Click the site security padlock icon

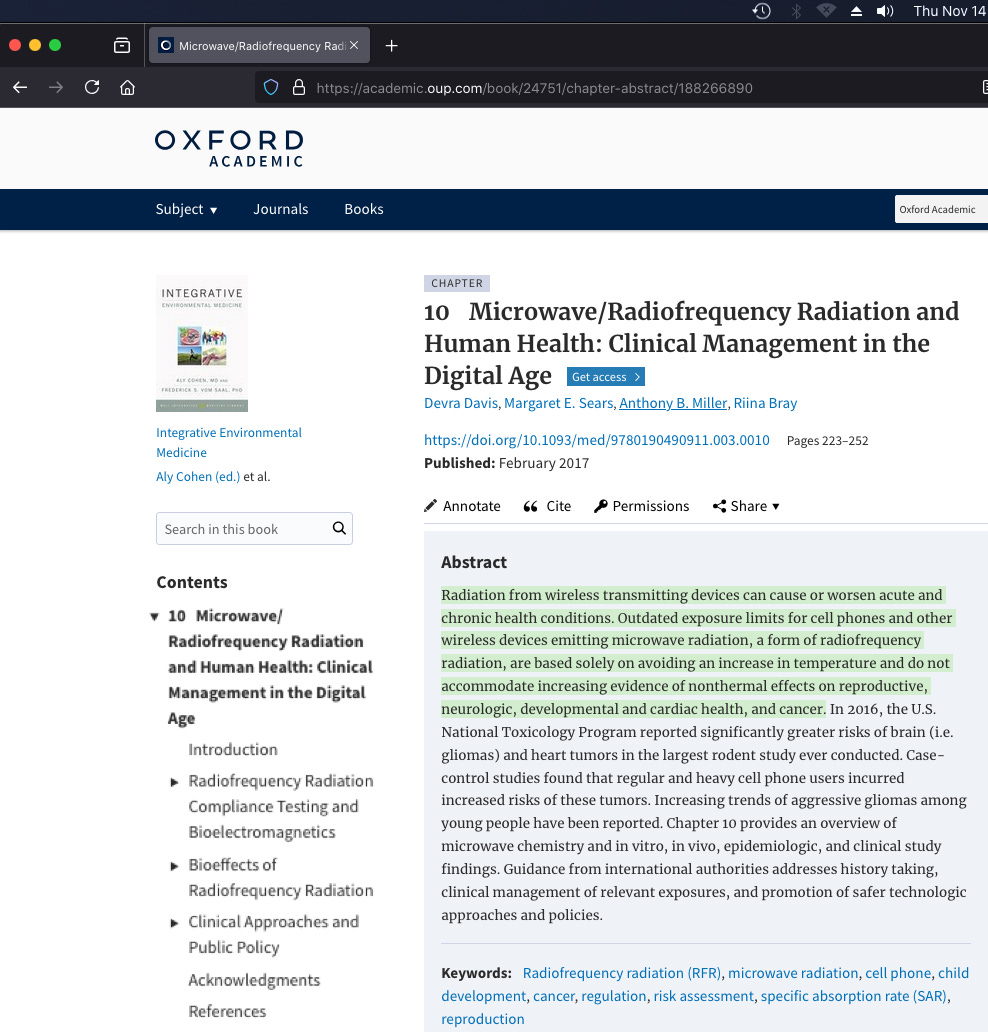point(299,88)
